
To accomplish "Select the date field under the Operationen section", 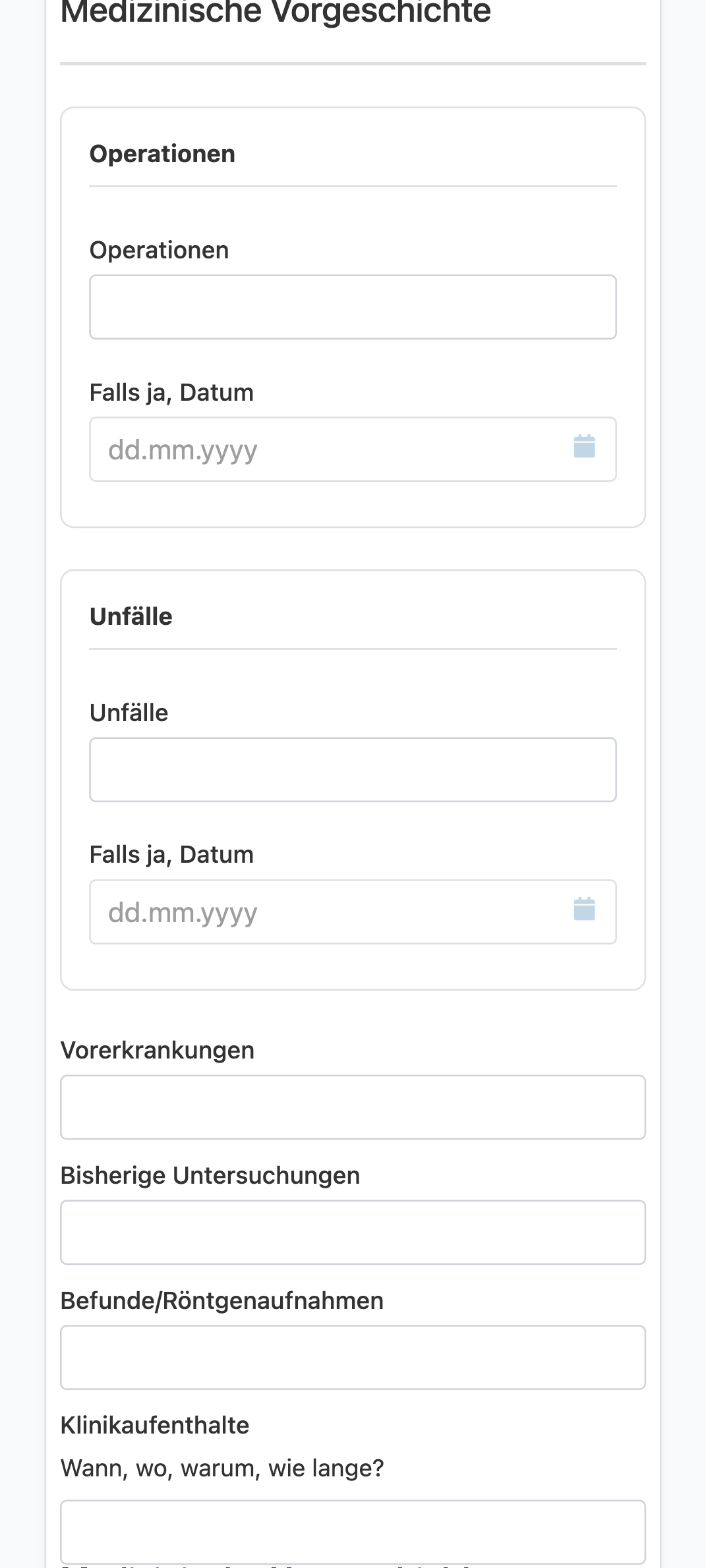I will point(353,450).
